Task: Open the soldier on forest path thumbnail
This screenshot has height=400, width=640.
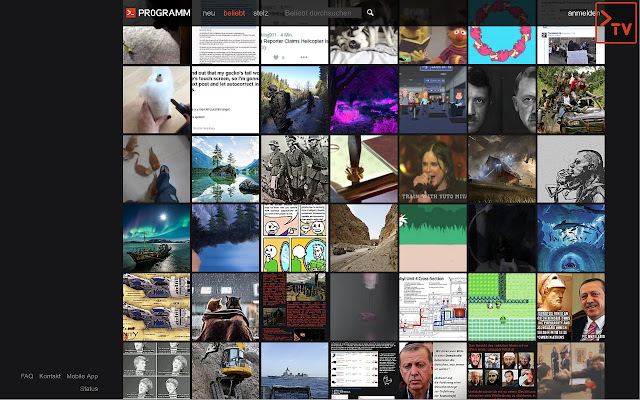Action: pos(294,100)
